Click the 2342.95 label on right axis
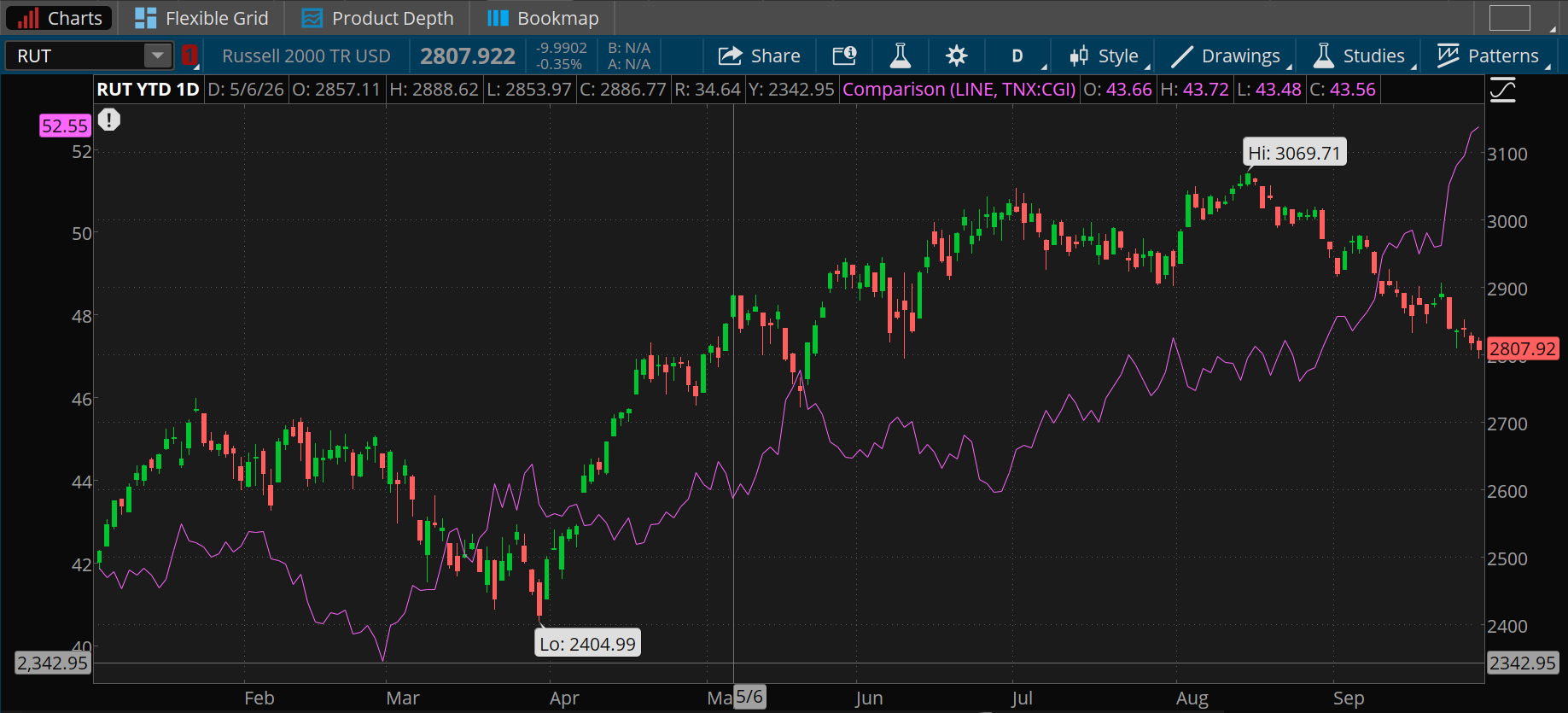 click(1522, 663)
